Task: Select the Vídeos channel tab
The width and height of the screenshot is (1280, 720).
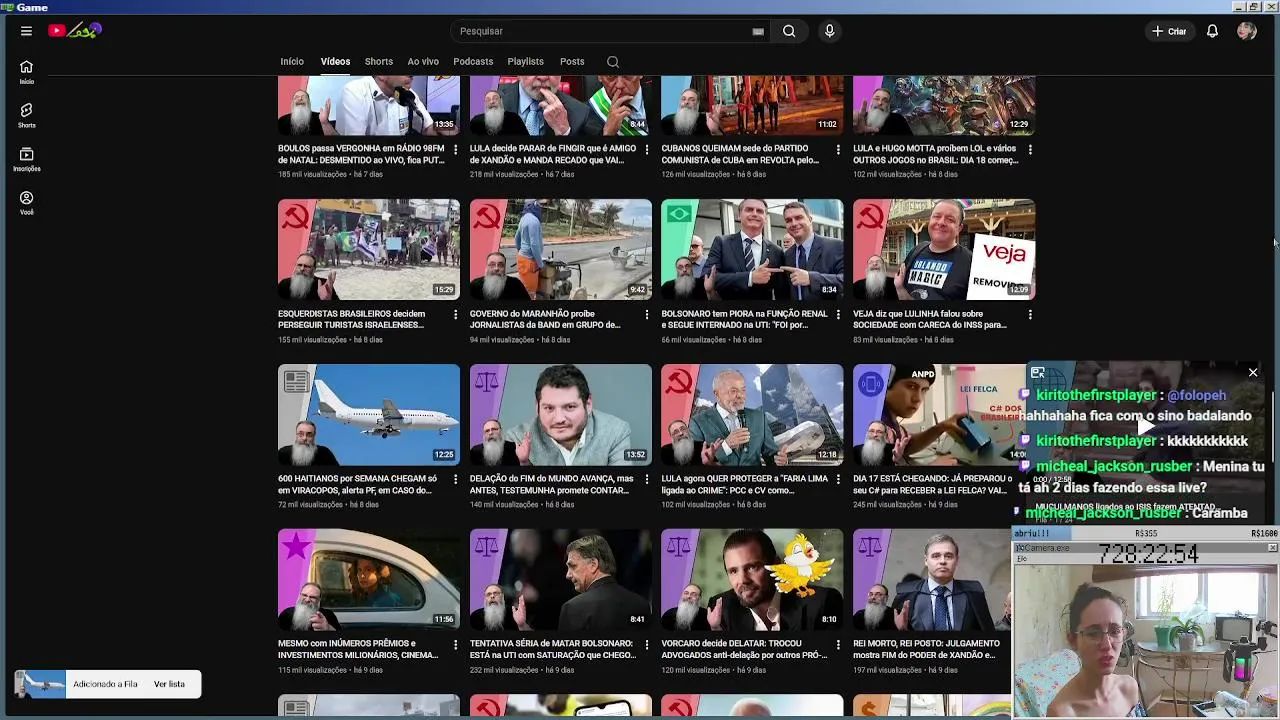Action: click(335, 62)
